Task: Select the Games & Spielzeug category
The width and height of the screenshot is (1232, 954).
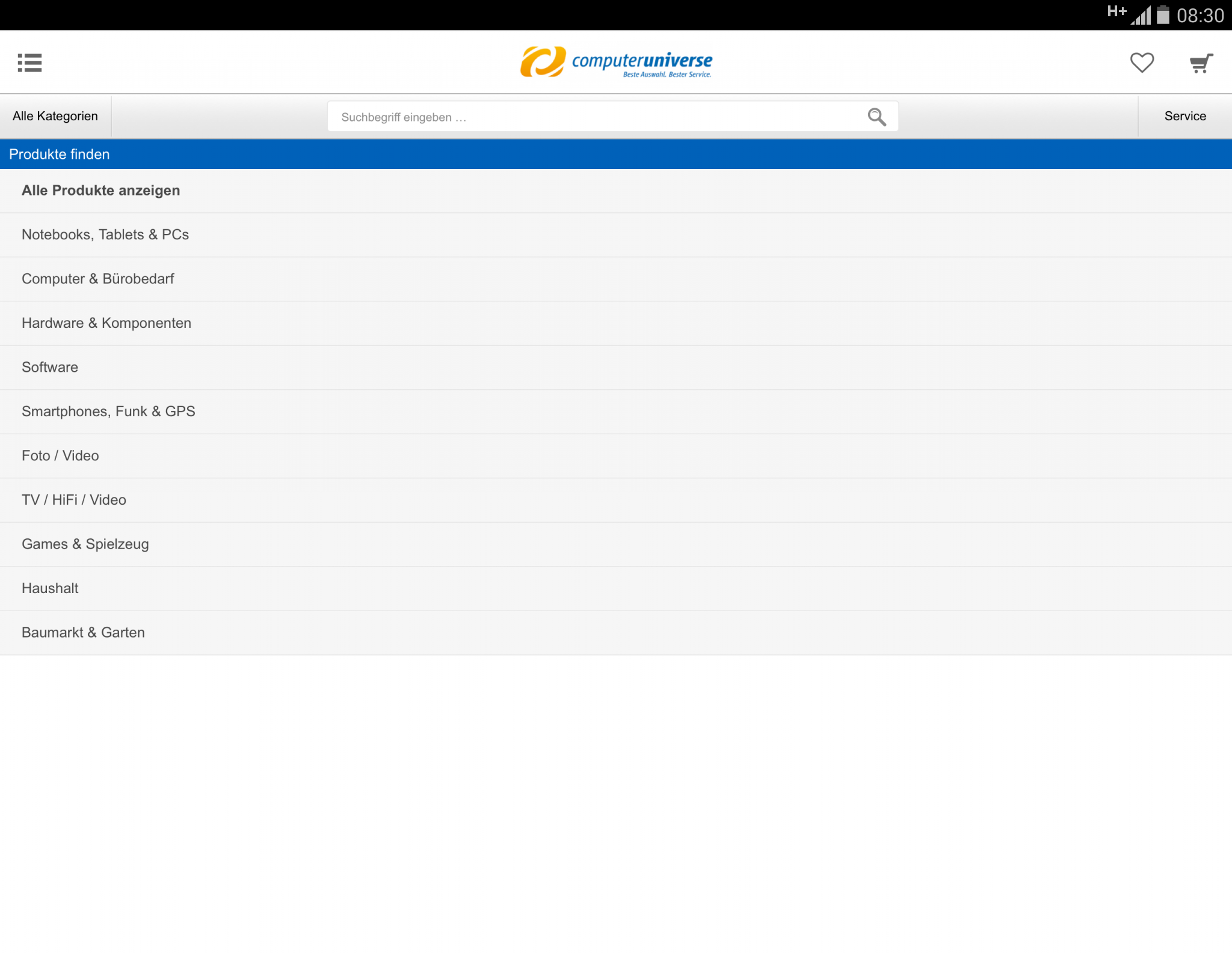Action: [85, 544]
